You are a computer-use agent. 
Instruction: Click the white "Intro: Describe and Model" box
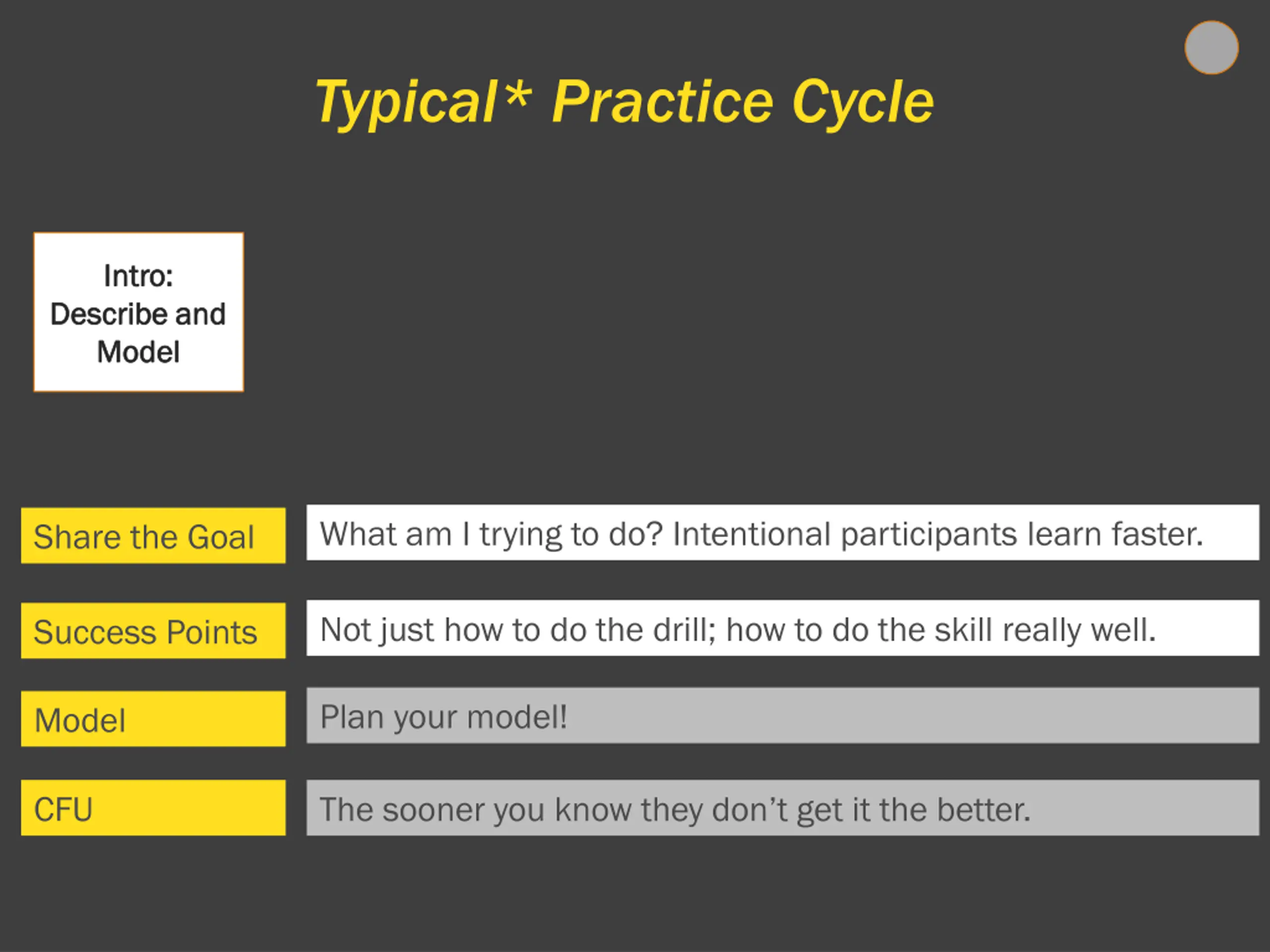tap(138, 312)
